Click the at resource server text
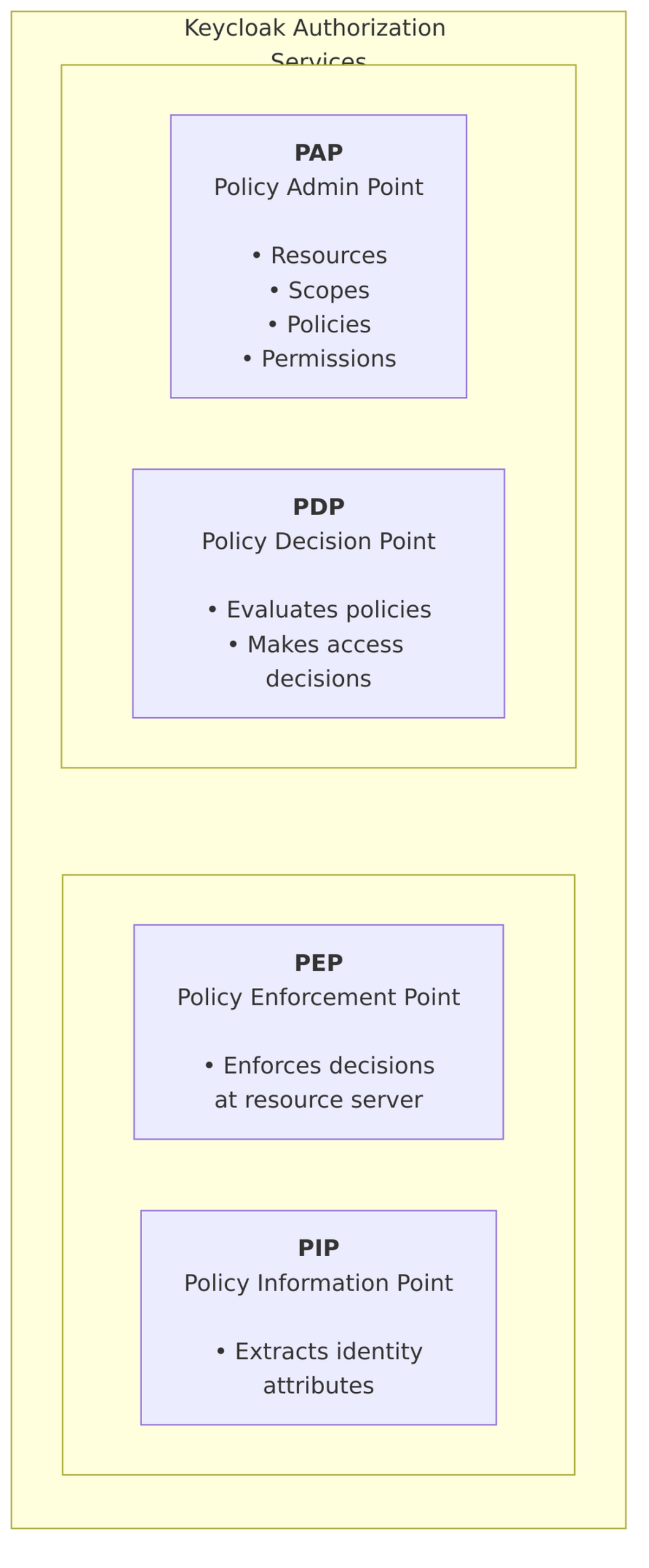Viewport: 649px width, 1568px height. coord(318,1100)
